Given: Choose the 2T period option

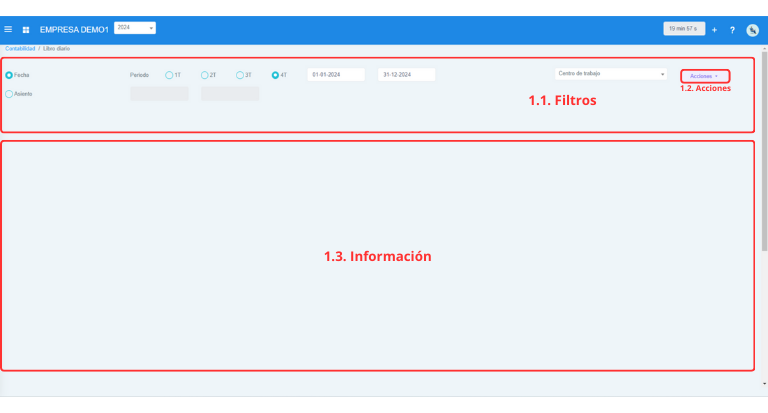Looking at the screenshot, I should pos(204,75).
